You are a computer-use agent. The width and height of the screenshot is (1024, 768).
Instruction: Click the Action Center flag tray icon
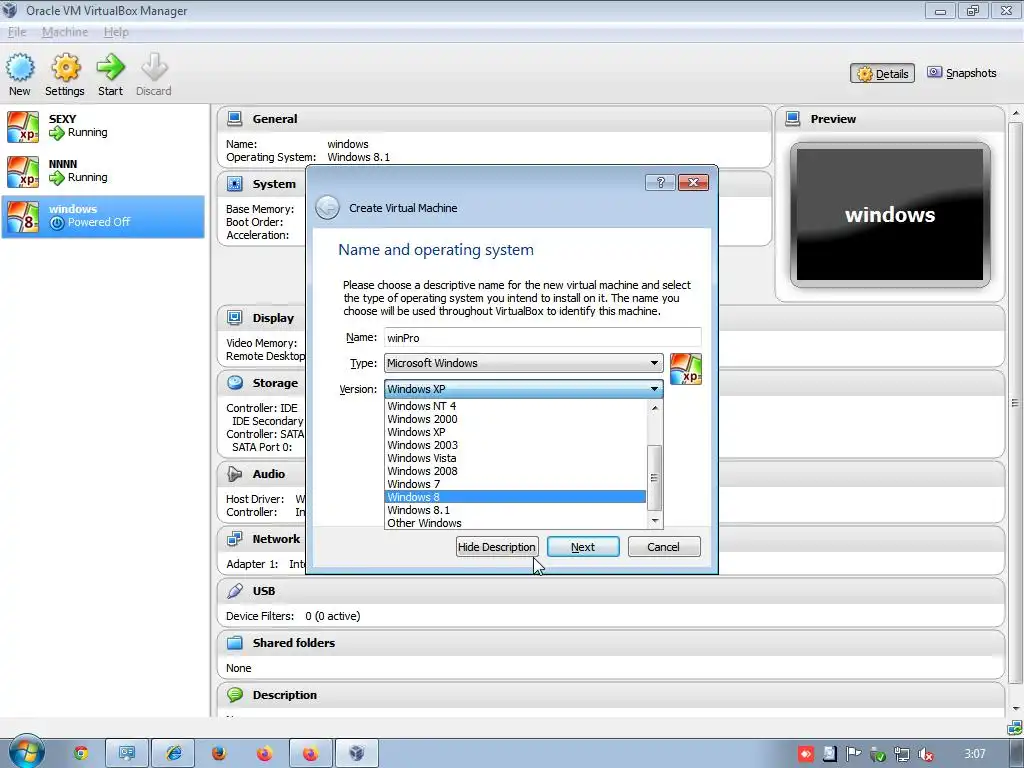854,754
